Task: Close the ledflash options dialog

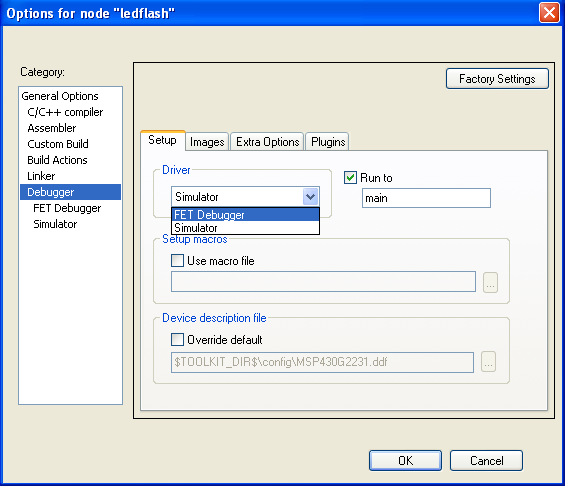Action: 549,13
